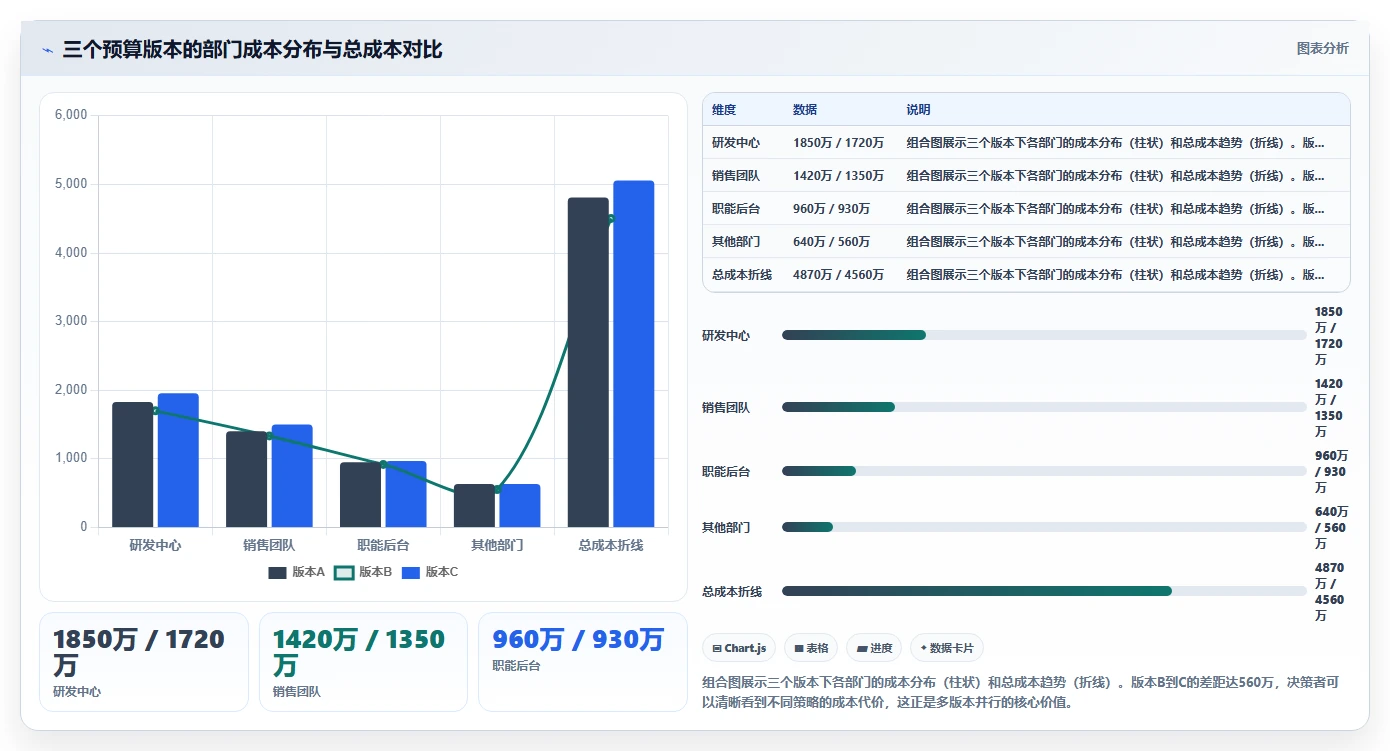This screenshot has width=1390, height=751.
Task: Click the 总成本折线 progress bar
Action: point(1044,591)
